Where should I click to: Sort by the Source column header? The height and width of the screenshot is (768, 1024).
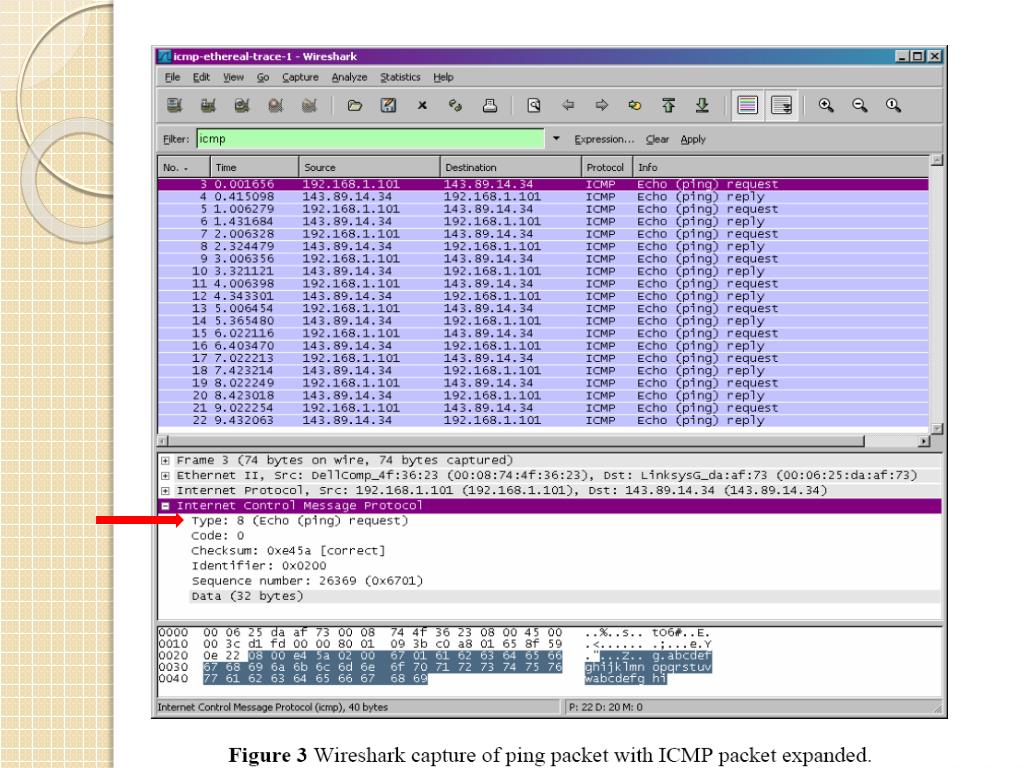[369, 167]
